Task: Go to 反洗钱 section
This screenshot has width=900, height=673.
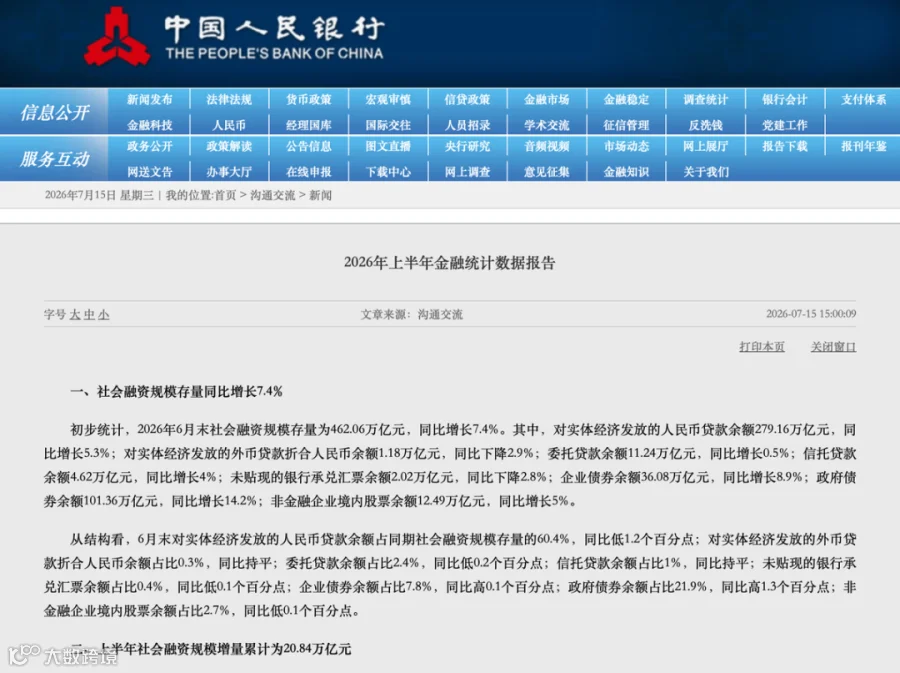Action: click(705, 125)
